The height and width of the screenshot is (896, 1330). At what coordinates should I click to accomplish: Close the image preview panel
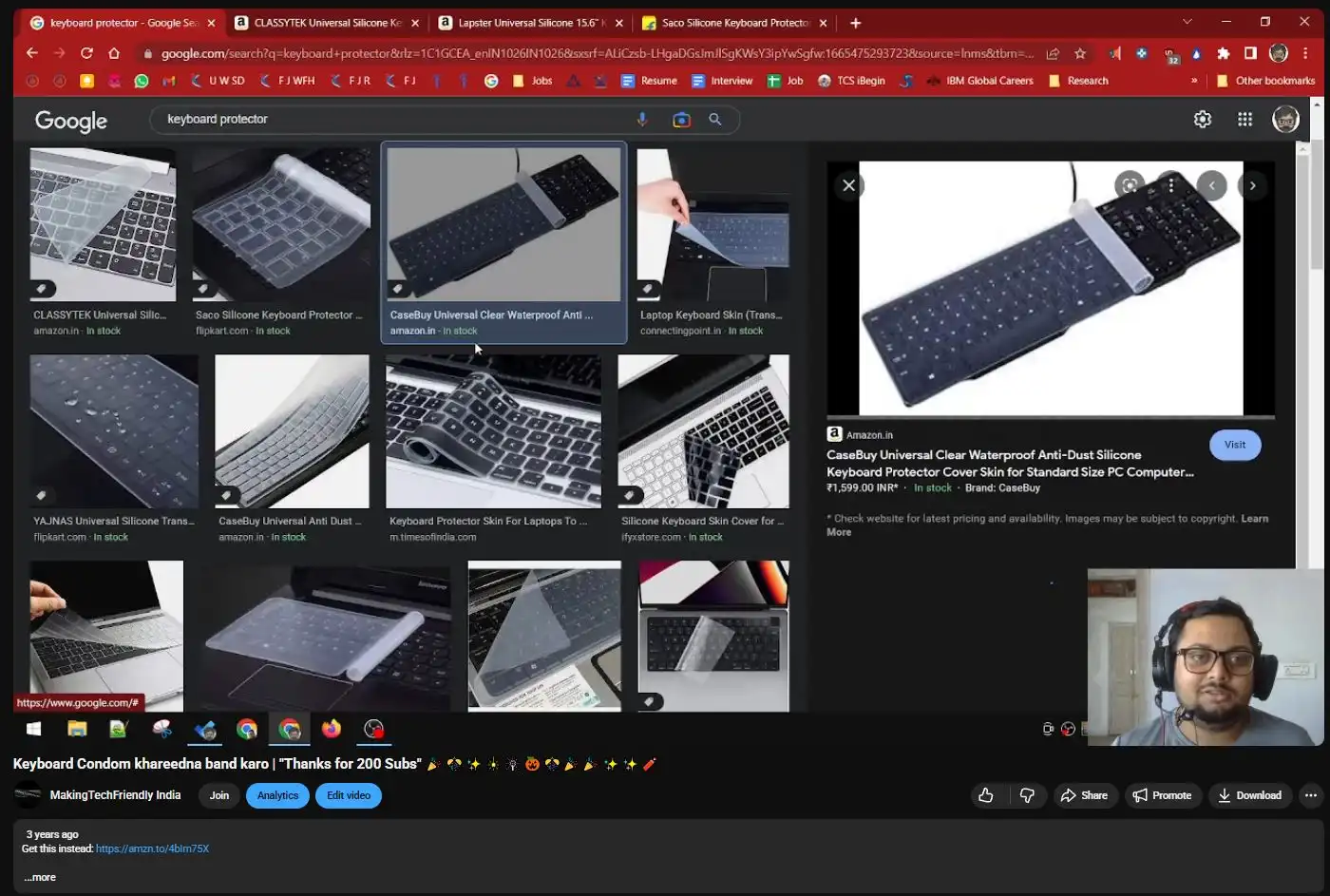[x=848, y=186]
